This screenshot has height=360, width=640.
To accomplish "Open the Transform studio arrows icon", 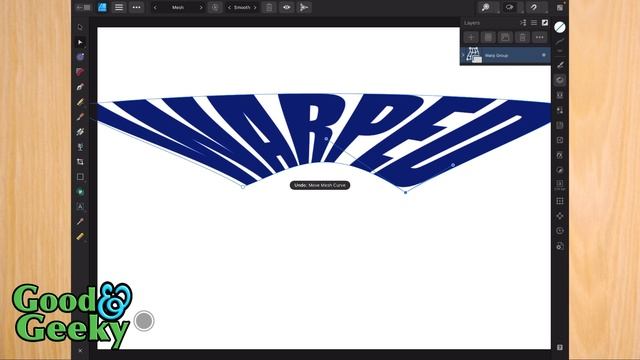I will point(560,216).
